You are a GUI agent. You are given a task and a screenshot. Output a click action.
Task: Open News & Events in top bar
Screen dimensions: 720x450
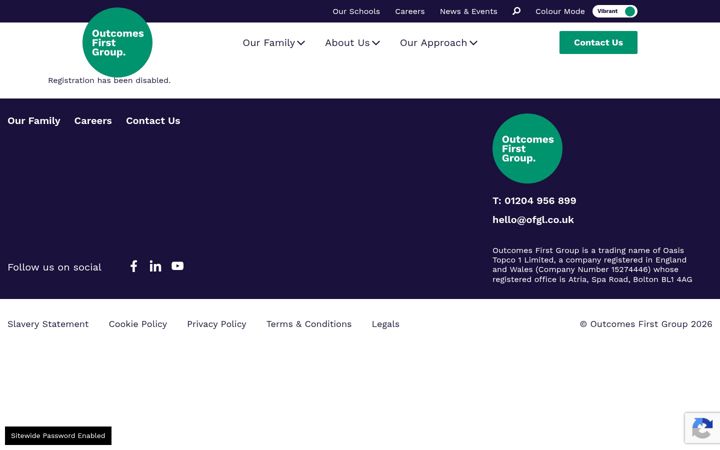point(468,11)
